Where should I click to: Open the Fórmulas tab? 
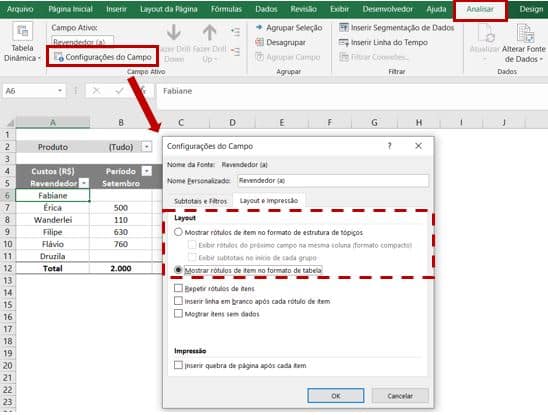[226, 9]
